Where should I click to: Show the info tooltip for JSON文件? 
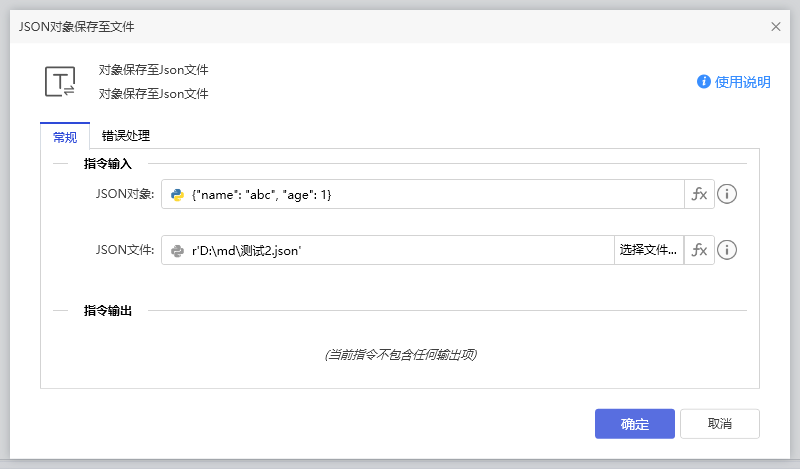(x=728, y=250)
